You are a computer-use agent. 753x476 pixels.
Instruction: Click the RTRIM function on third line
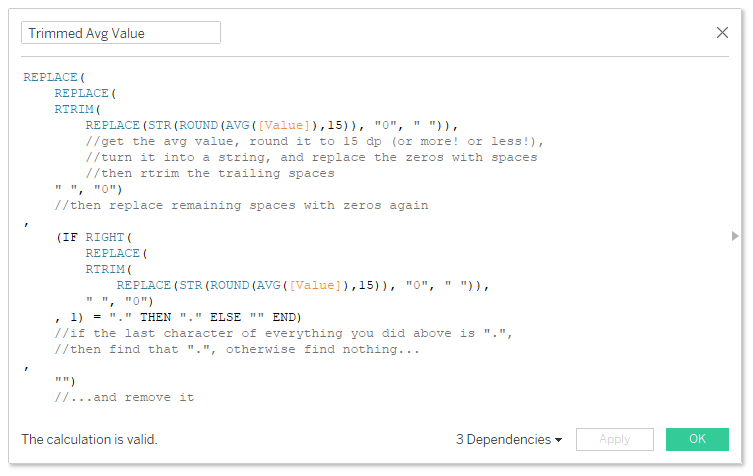click(x=74, y=109)
